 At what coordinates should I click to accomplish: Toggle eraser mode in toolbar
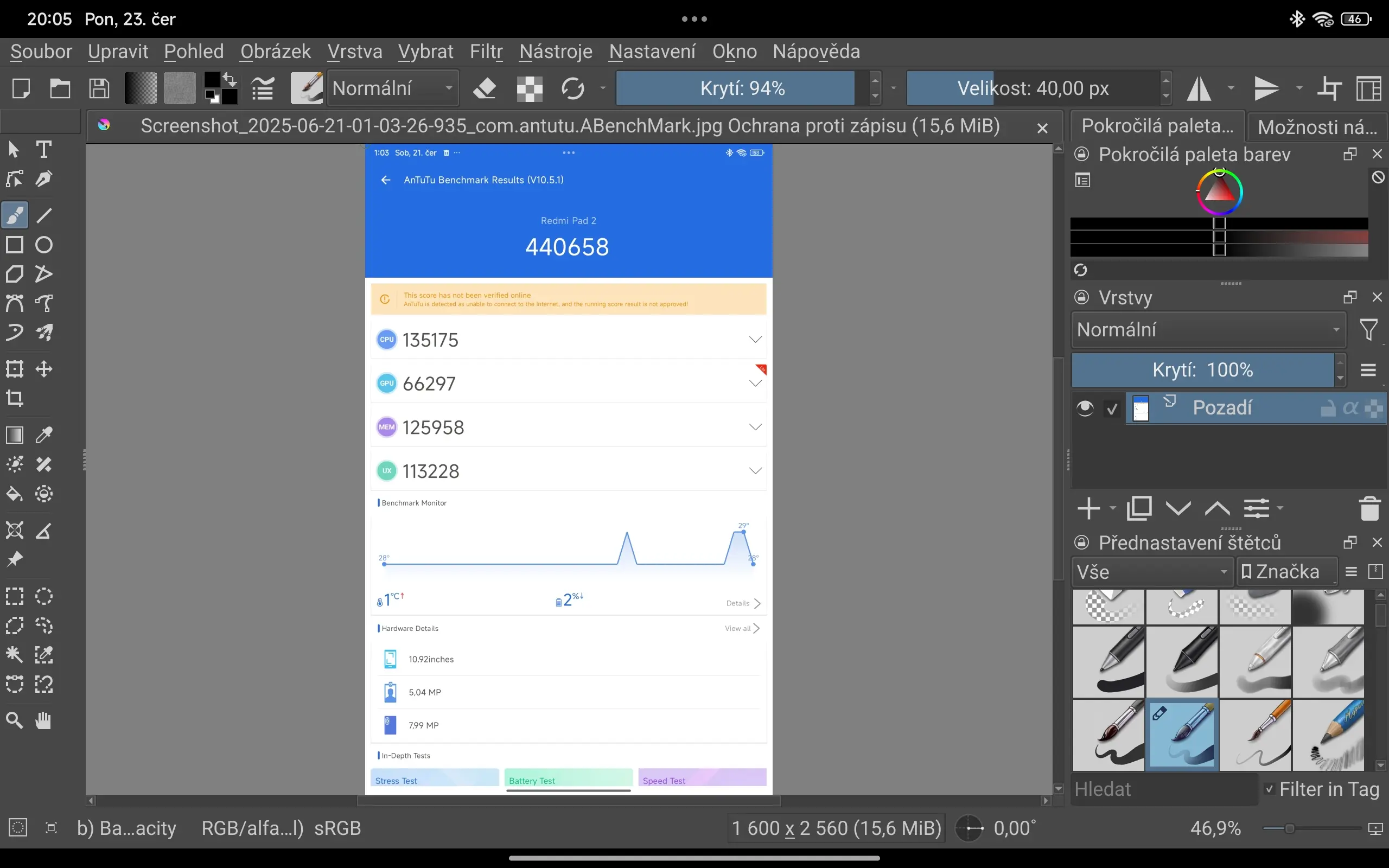click(485, 88)
